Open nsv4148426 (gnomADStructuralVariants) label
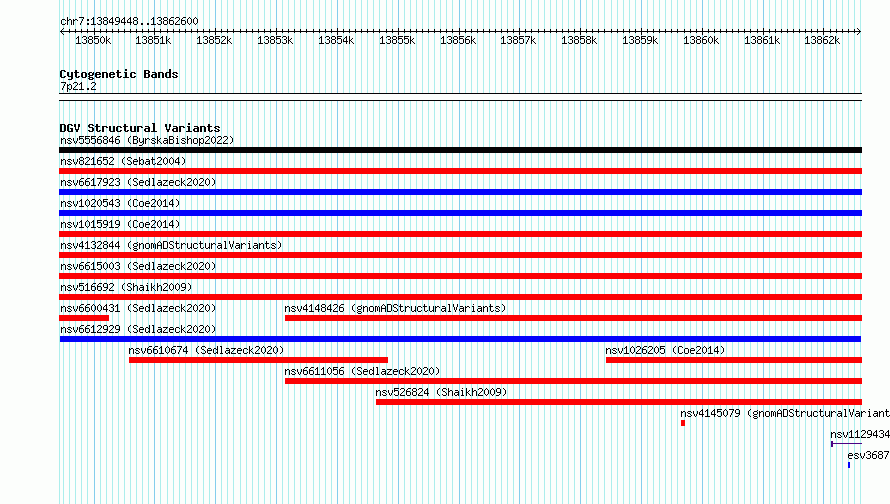 [x=395, y=308]
